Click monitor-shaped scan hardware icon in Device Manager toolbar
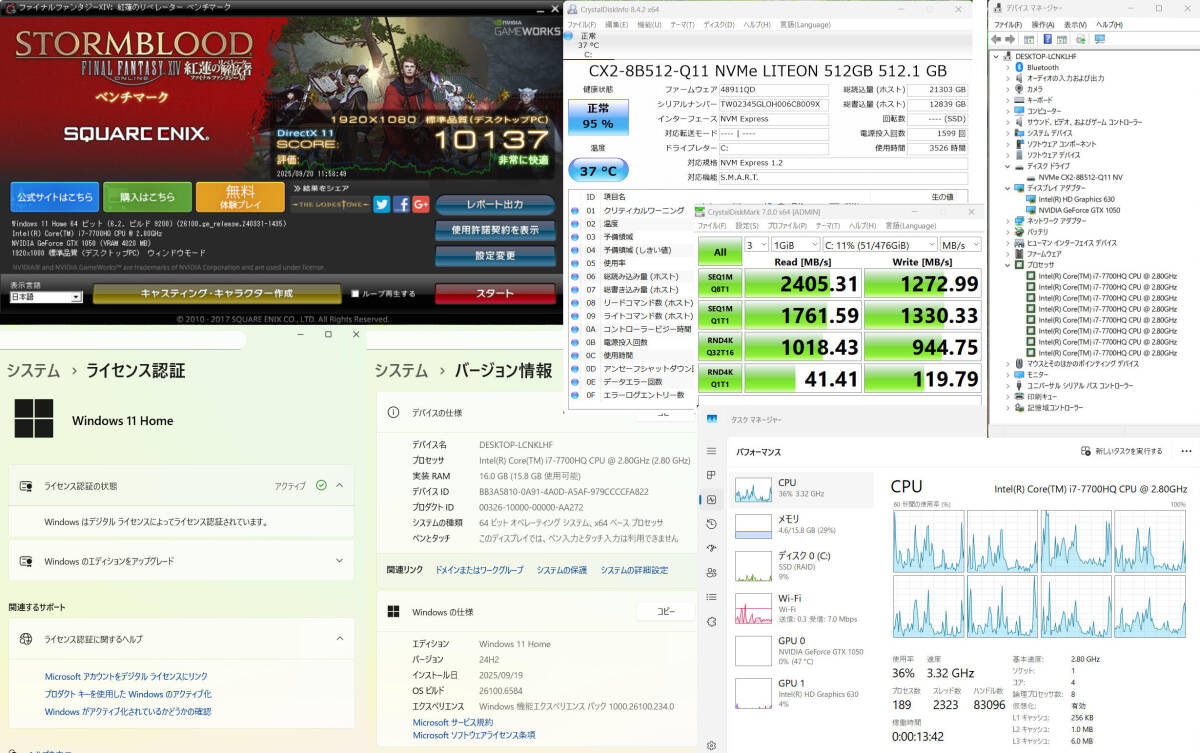 [1100, 39]
